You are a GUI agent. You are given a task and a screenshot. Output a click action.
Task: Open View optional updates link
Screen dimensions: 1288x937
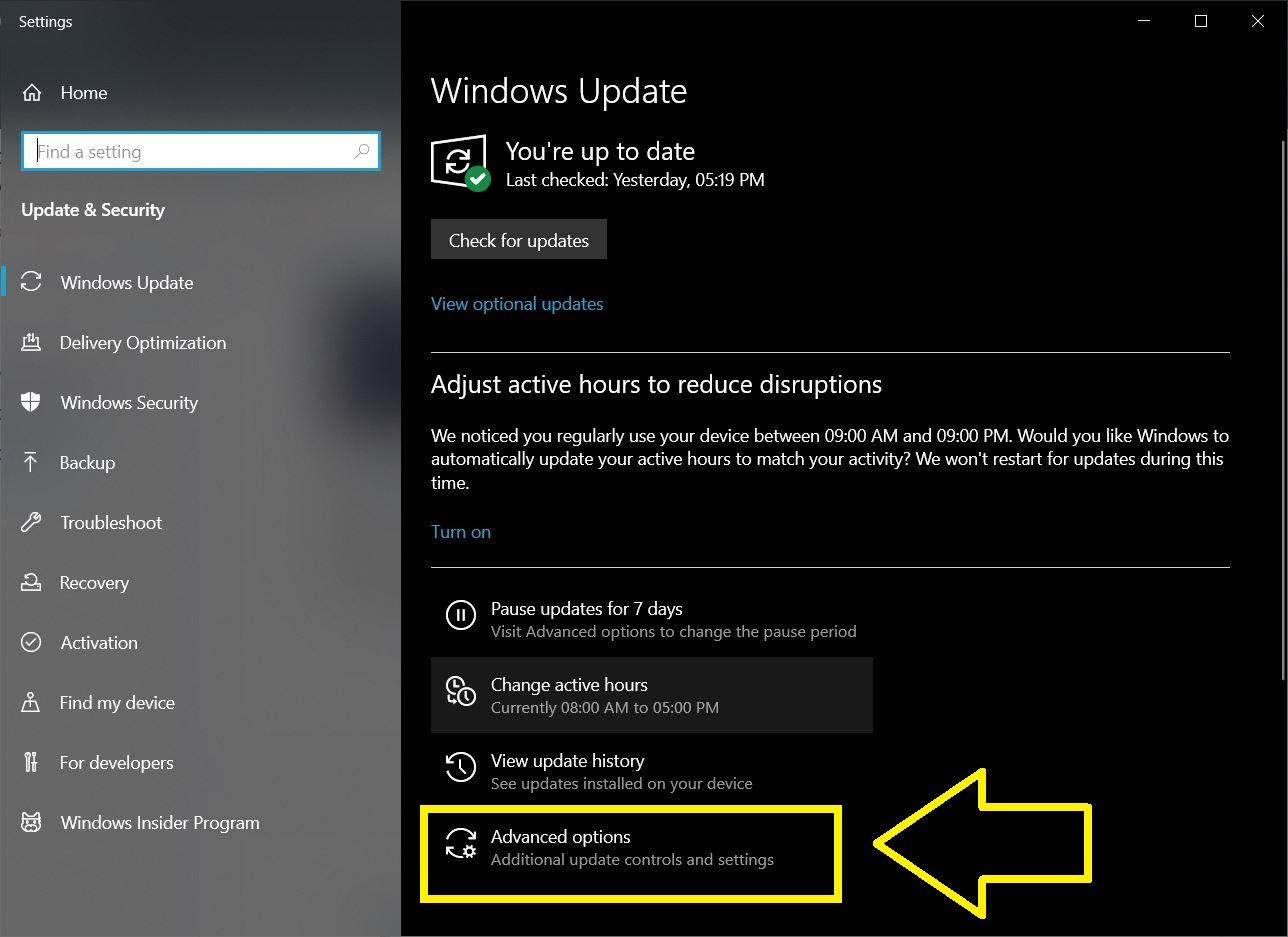point(517,304)
